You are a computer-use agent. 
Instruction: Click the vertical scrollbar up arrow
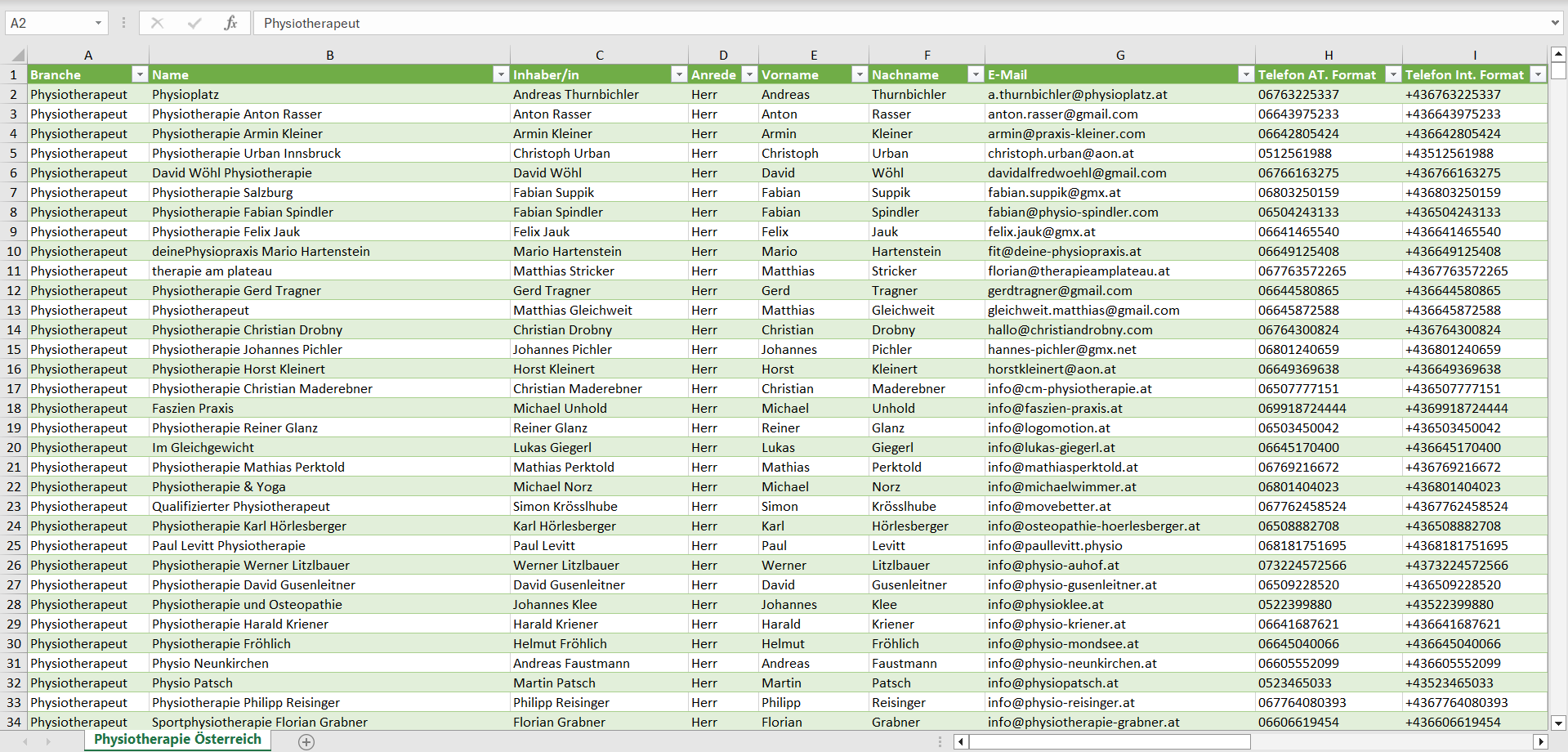[x=1558, y=55]
